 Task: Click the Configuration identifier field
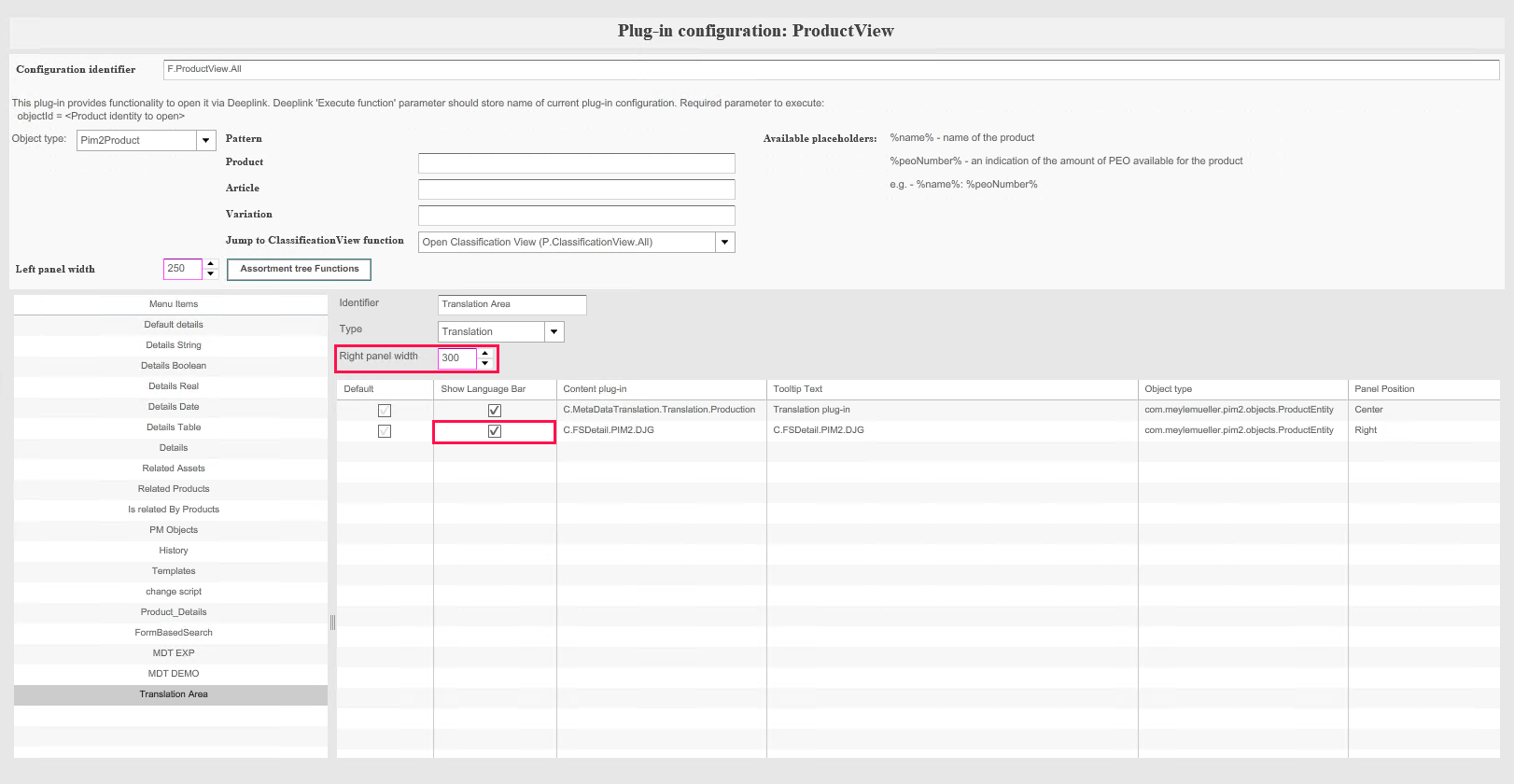click(x=831, y=69)
